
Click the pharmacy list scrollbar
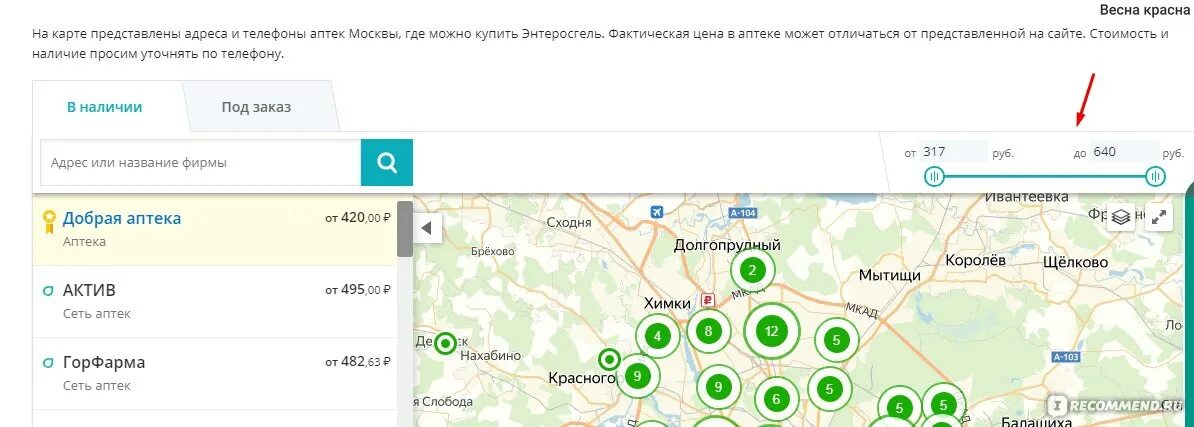404,228
